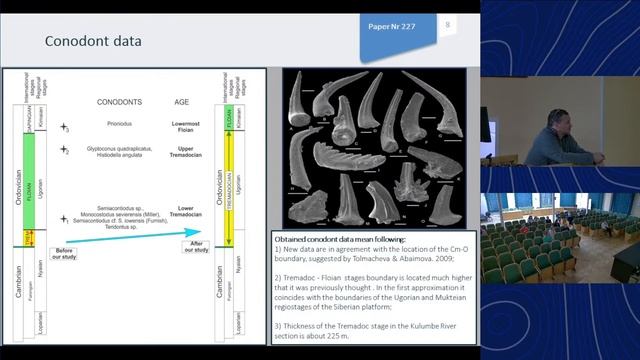Click the conodont specimens micrograph panel
This screenshot has height=360, width=640.
[x=374, y=148]
